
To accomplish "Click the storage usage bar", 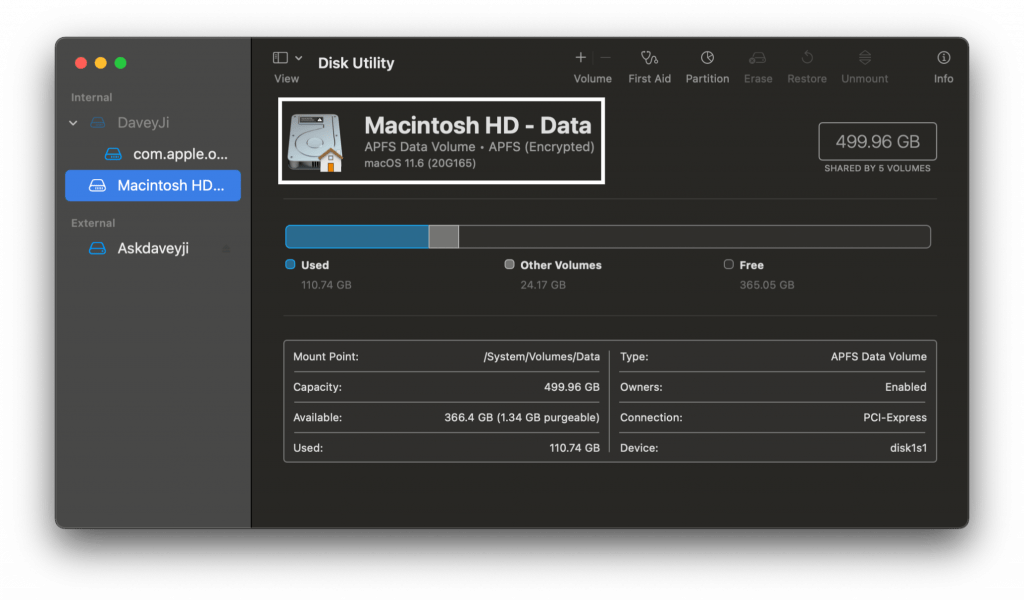I will click(608, 236).
